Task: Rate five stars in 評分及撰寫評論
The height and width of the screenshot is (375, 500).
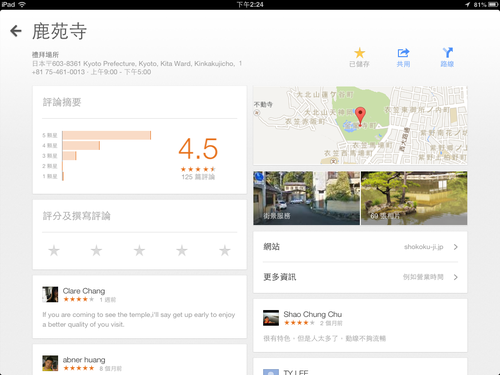Action: click(x=225, y=250)
